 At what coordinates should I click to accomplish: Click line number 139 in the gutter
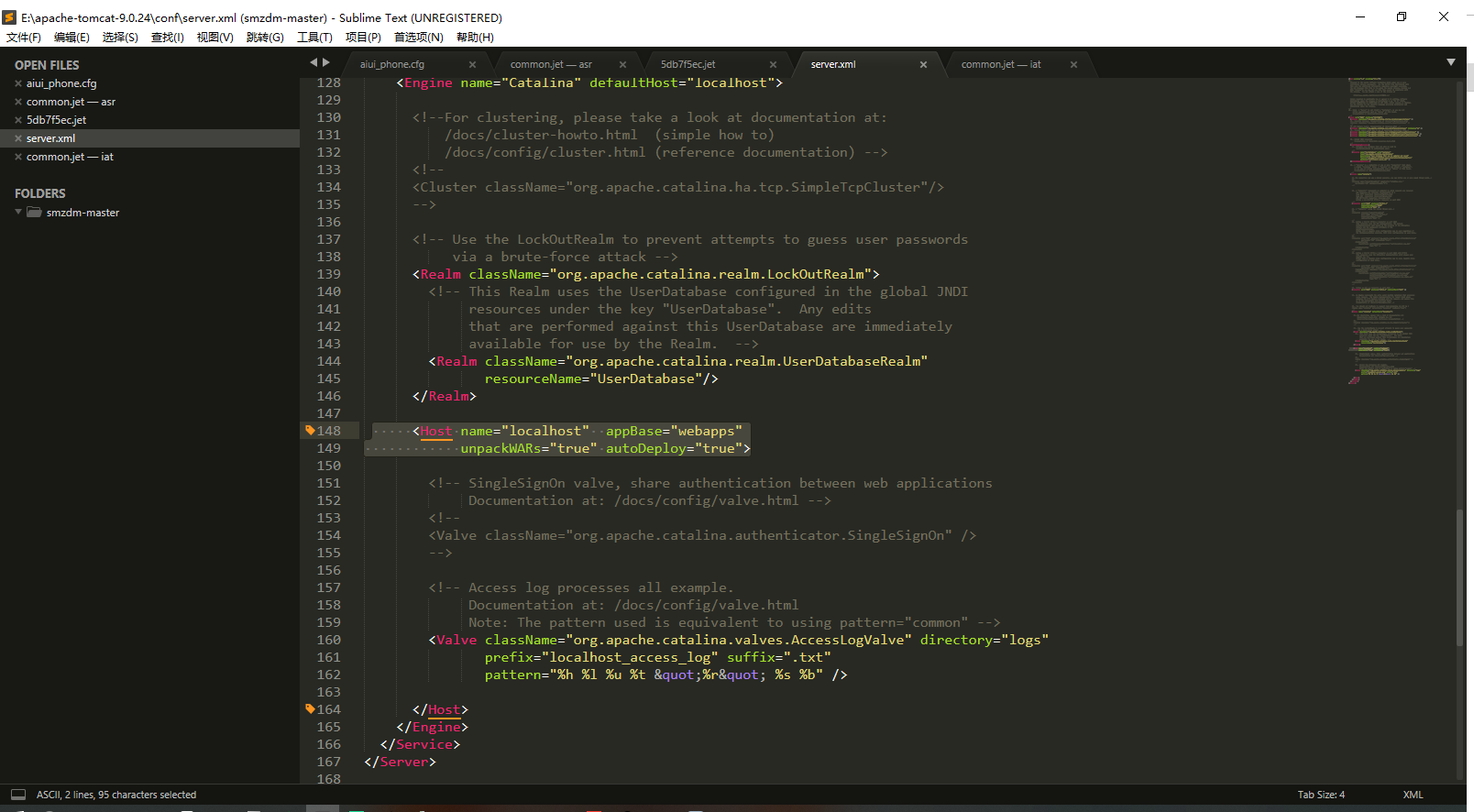point(328,274)
